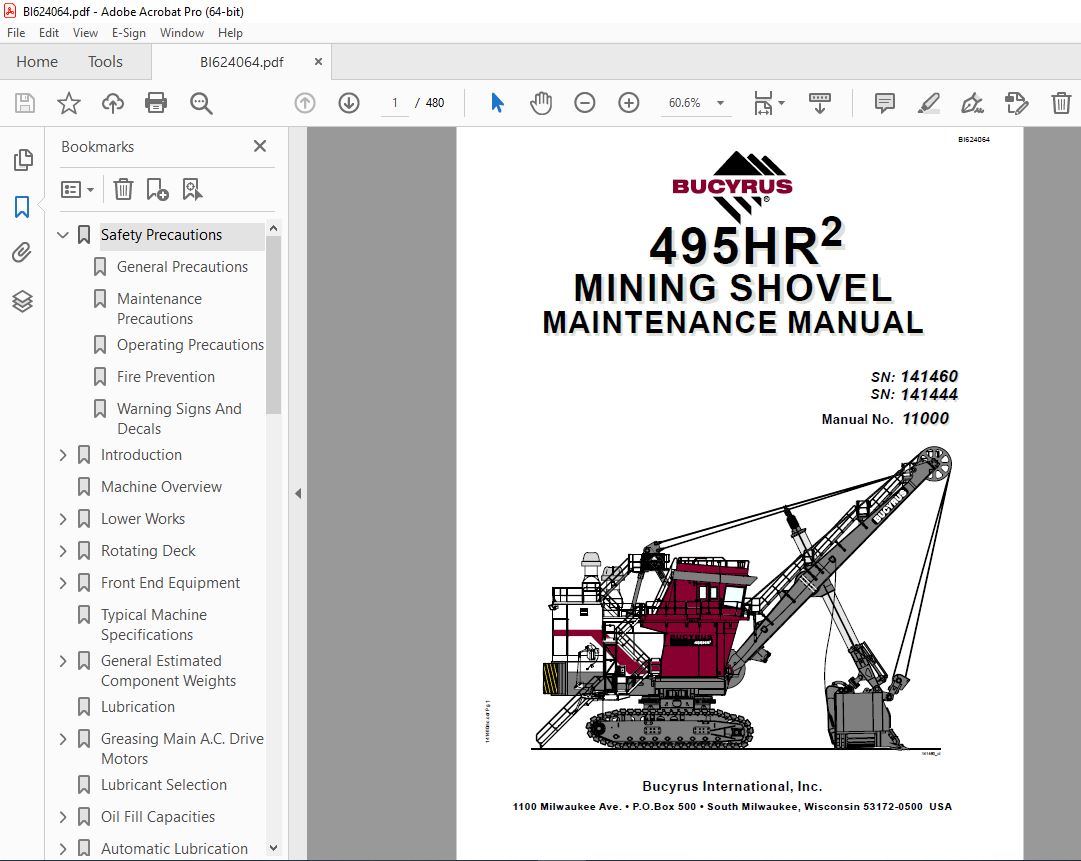This screenshot has height=861, width=1081.
Task: Open the Attachments paperclip panel
Action: [22, 252]
